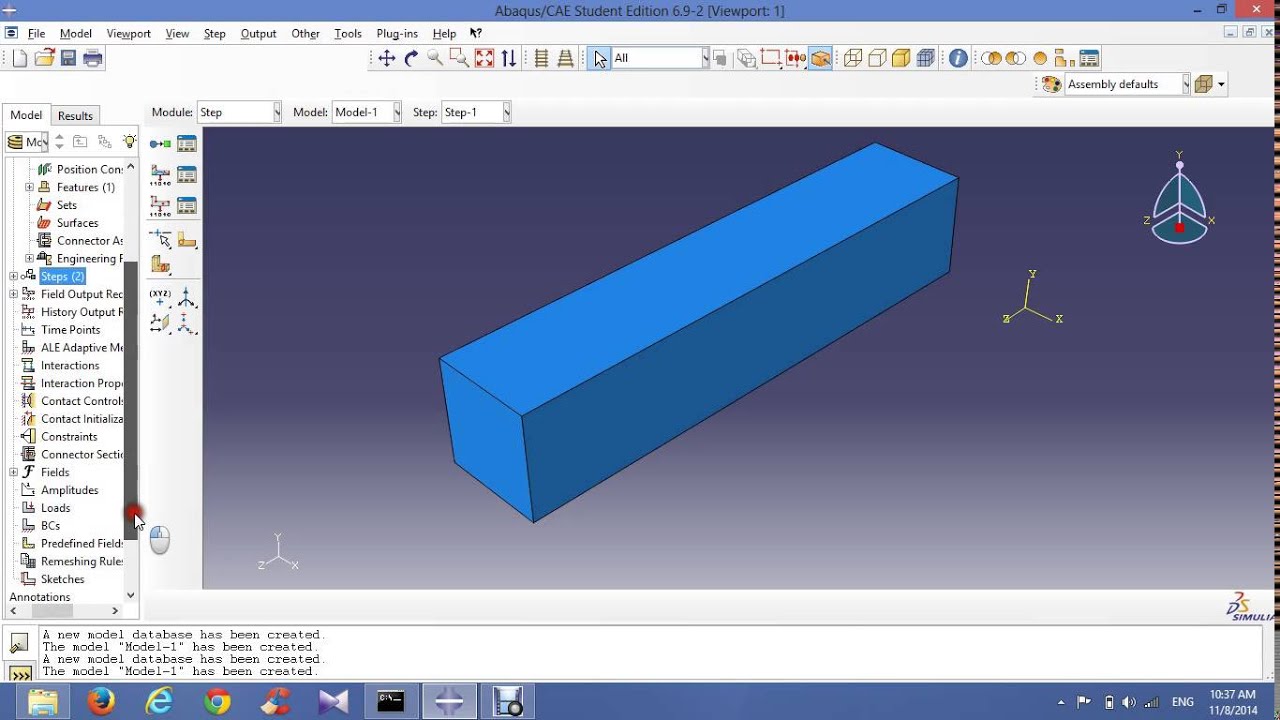Expand the Steps (2) tree node
Image resolution: width=1280 pixels, height=720 pixels.
pos(13,276)
